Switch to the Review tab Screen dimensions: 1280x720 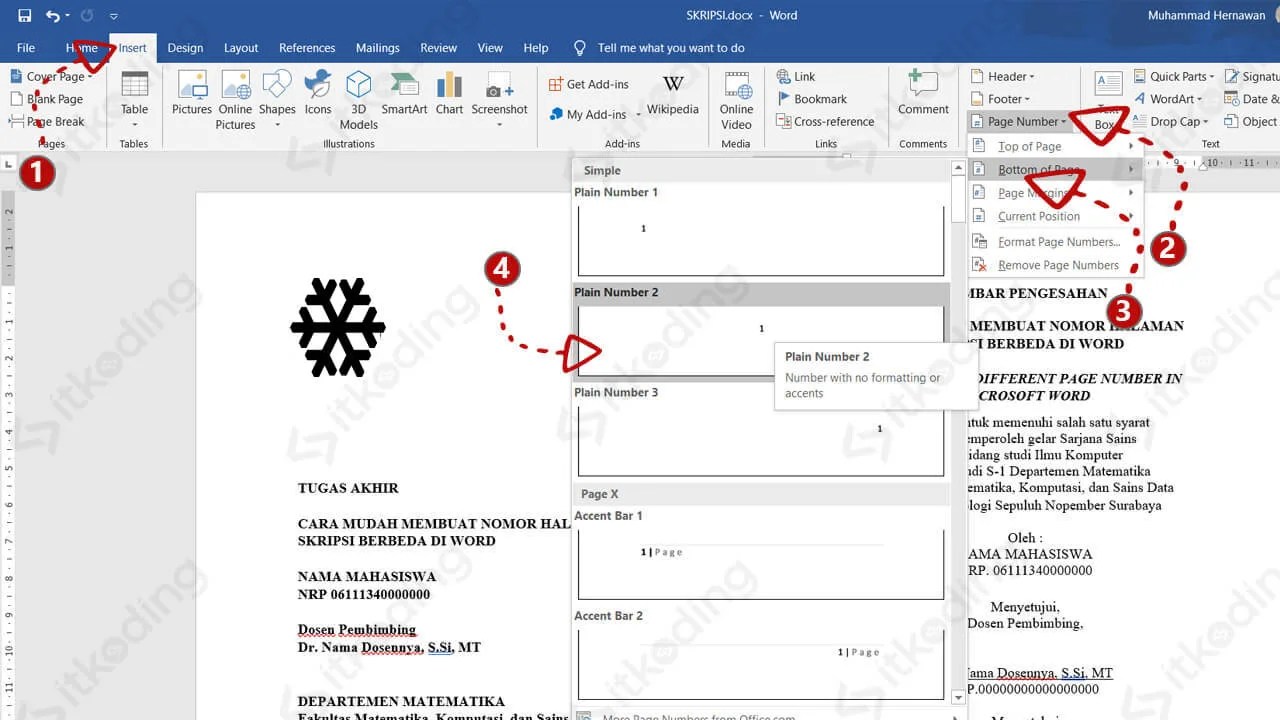pyautogui.click(x=439, y=48)
